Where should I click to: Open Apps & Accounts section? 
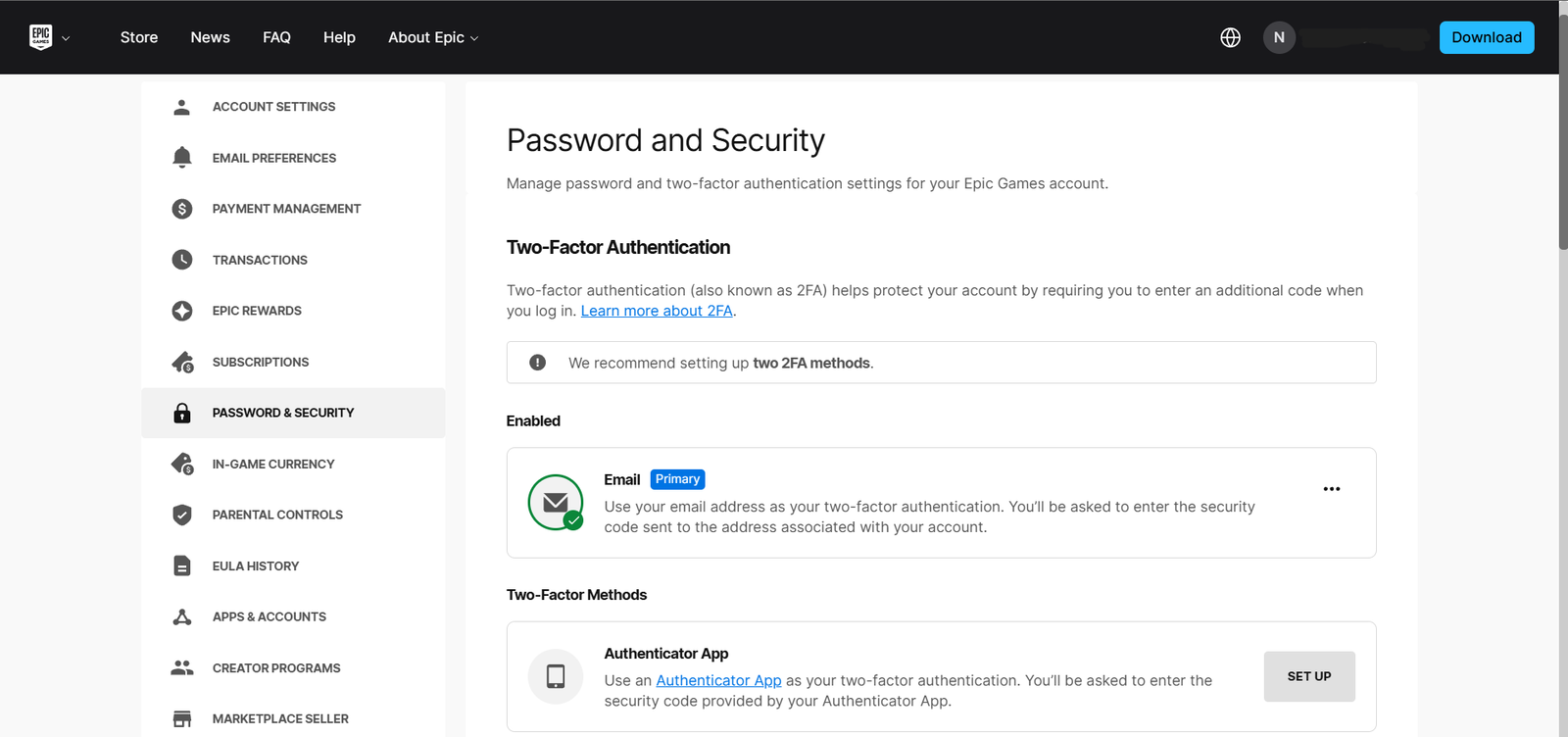(269, 616)
